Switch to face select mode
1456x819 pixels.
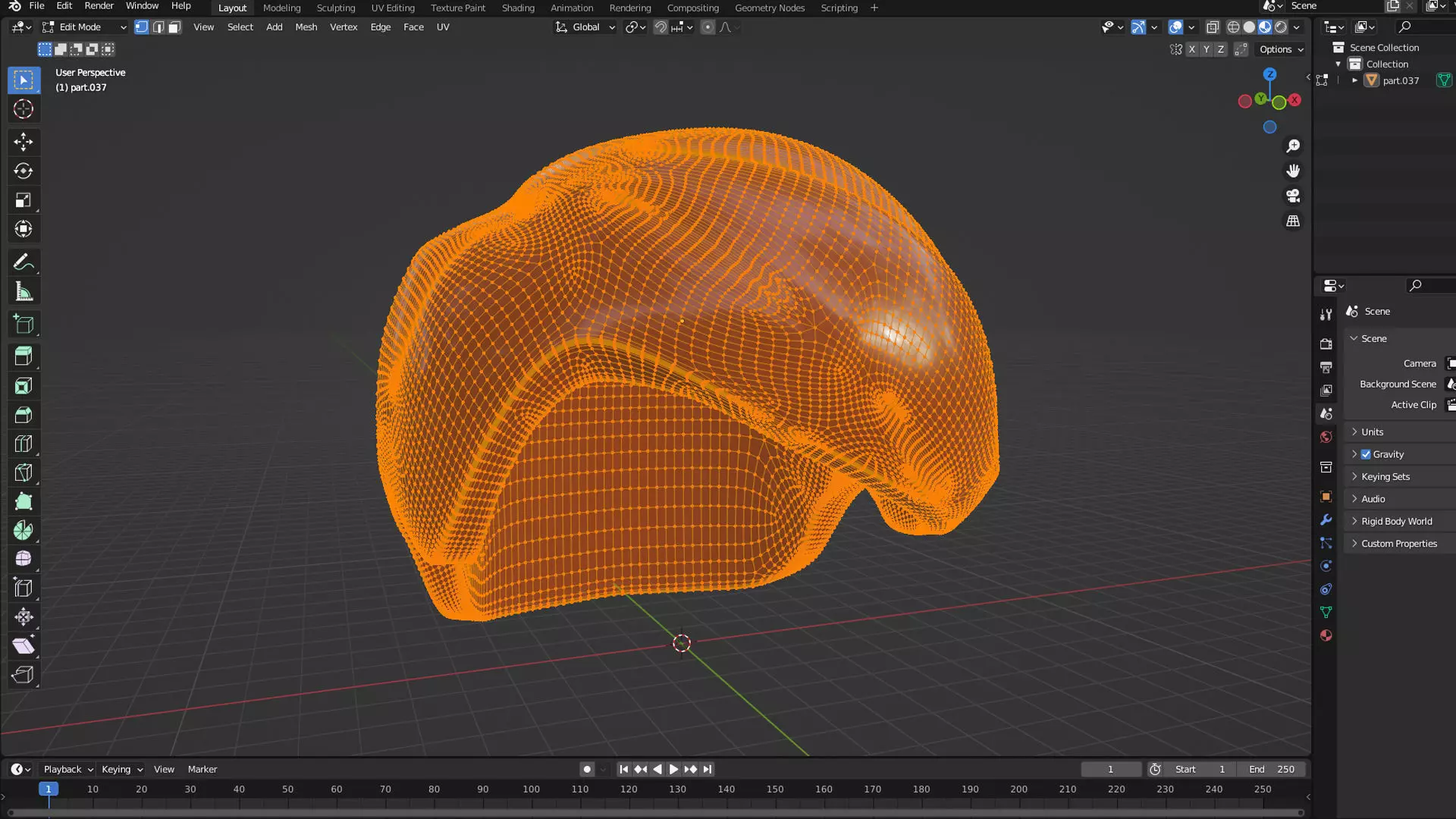[x=174, y=27]
